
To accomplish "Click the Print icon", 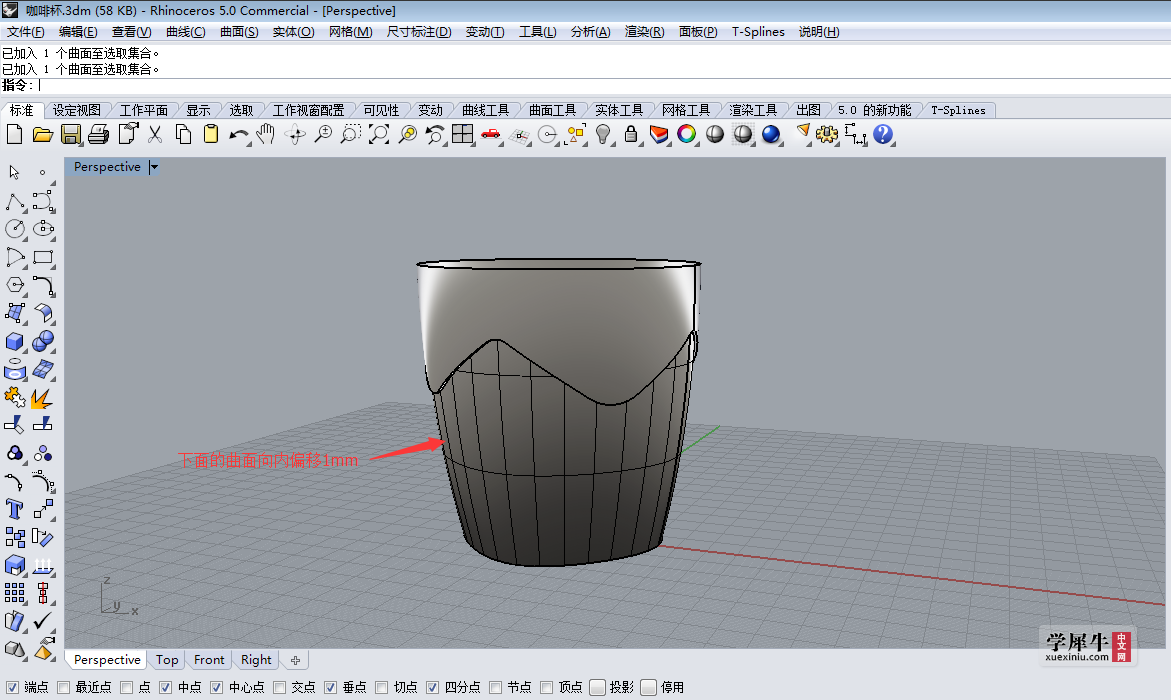I will (99, 134).
